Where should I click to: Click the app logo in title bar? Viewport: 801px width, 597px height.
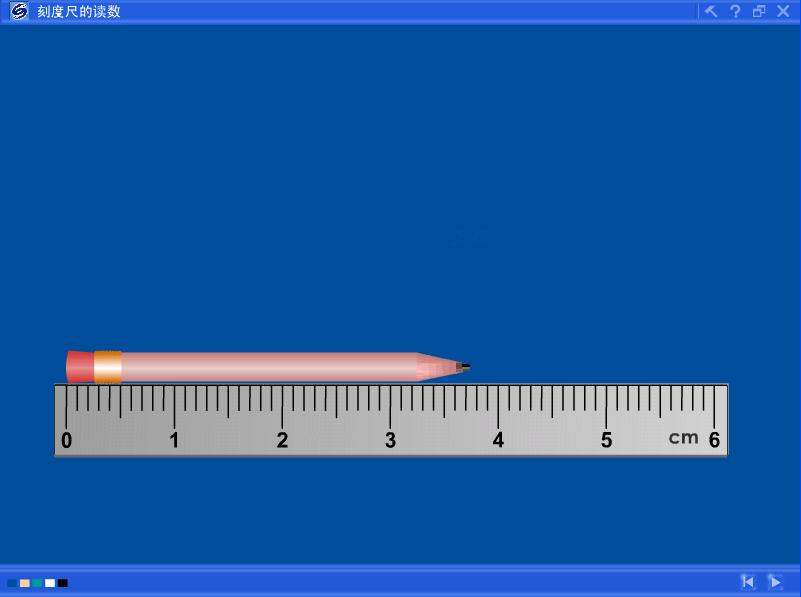19,12
